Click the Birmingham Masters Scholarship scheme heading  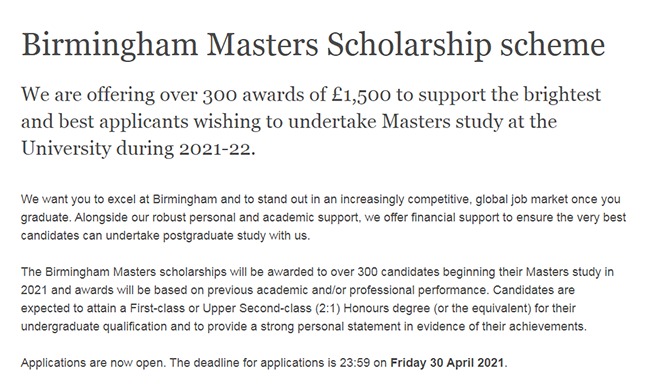pos(313,45)
